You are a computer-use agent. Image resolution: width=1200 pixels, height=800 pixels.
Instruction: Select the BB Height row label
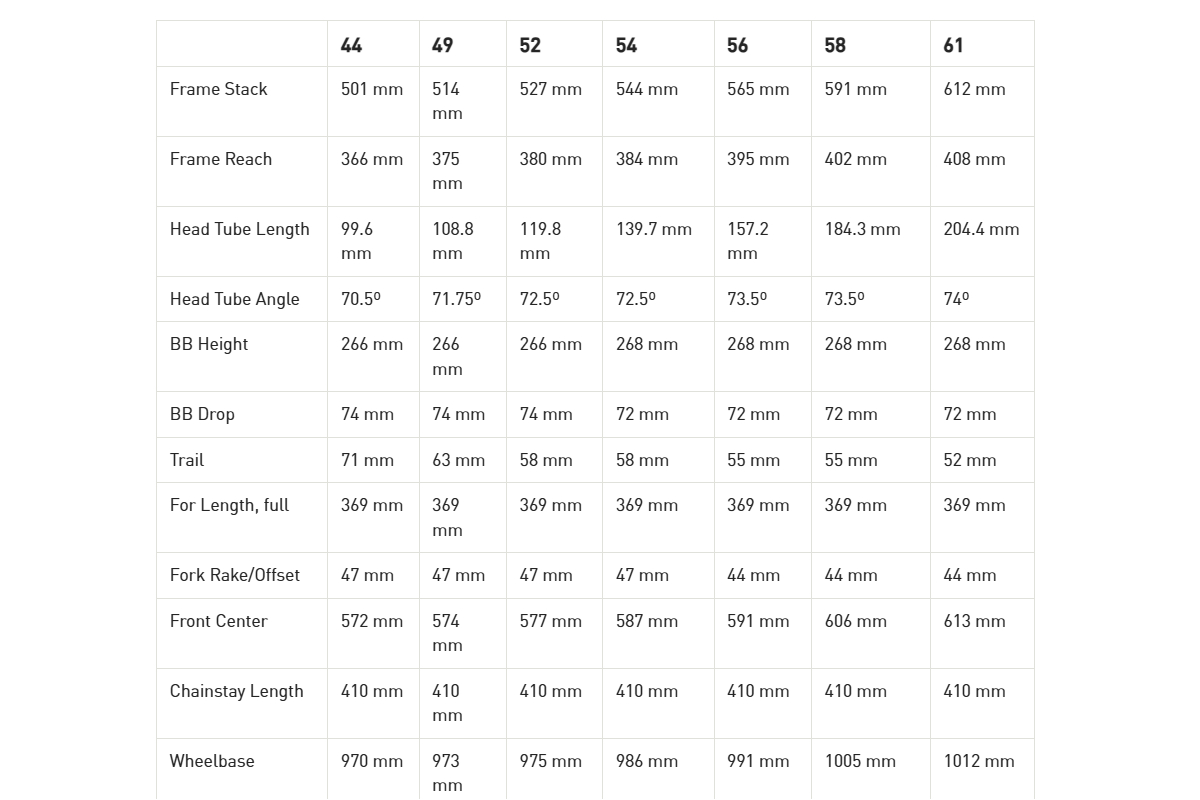pyautogui.click(x=209, y=344)
